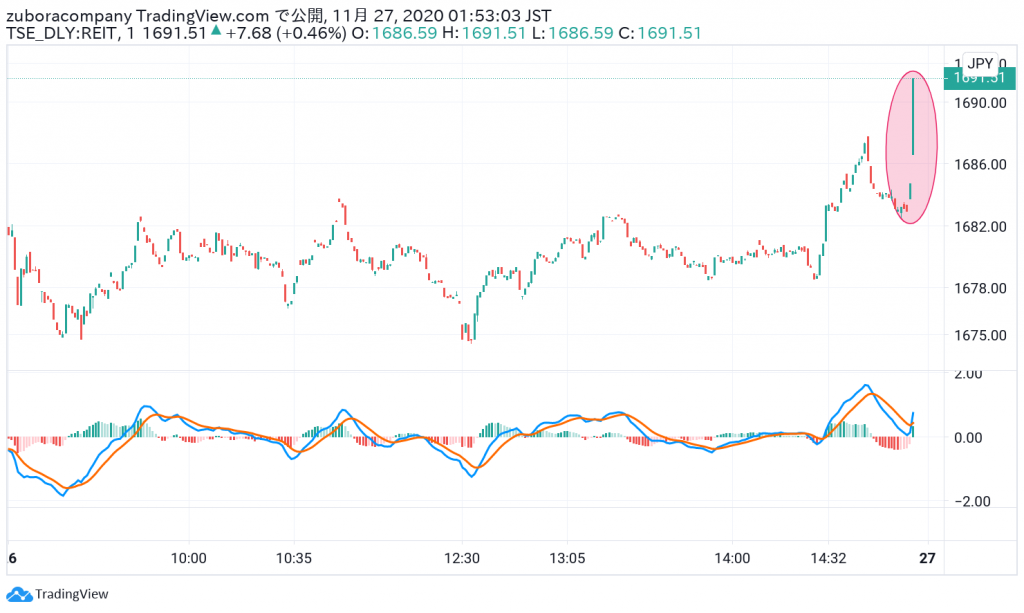Click the 1682.00 price axis label
This screenshot has width=1024, height=613.
click(x=976, y=226)
